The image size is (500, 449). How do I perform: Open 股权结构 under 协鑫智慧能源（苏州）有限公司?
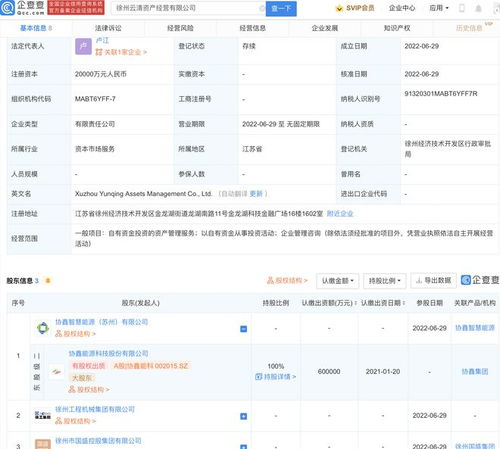[75, 334]
